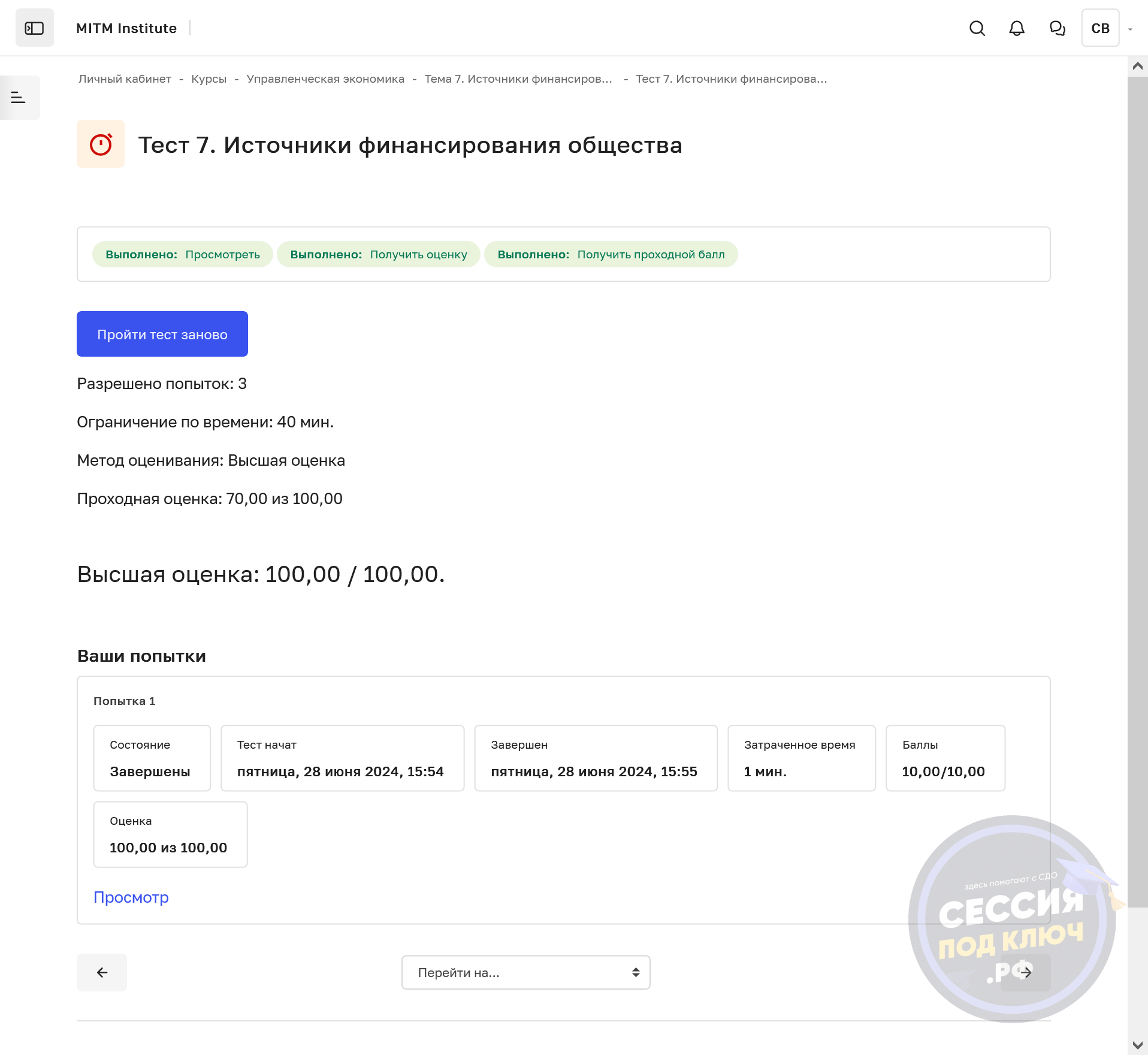Open the СВ user avatar menu
The image size is (1148, 1055).
(1100, 28)
